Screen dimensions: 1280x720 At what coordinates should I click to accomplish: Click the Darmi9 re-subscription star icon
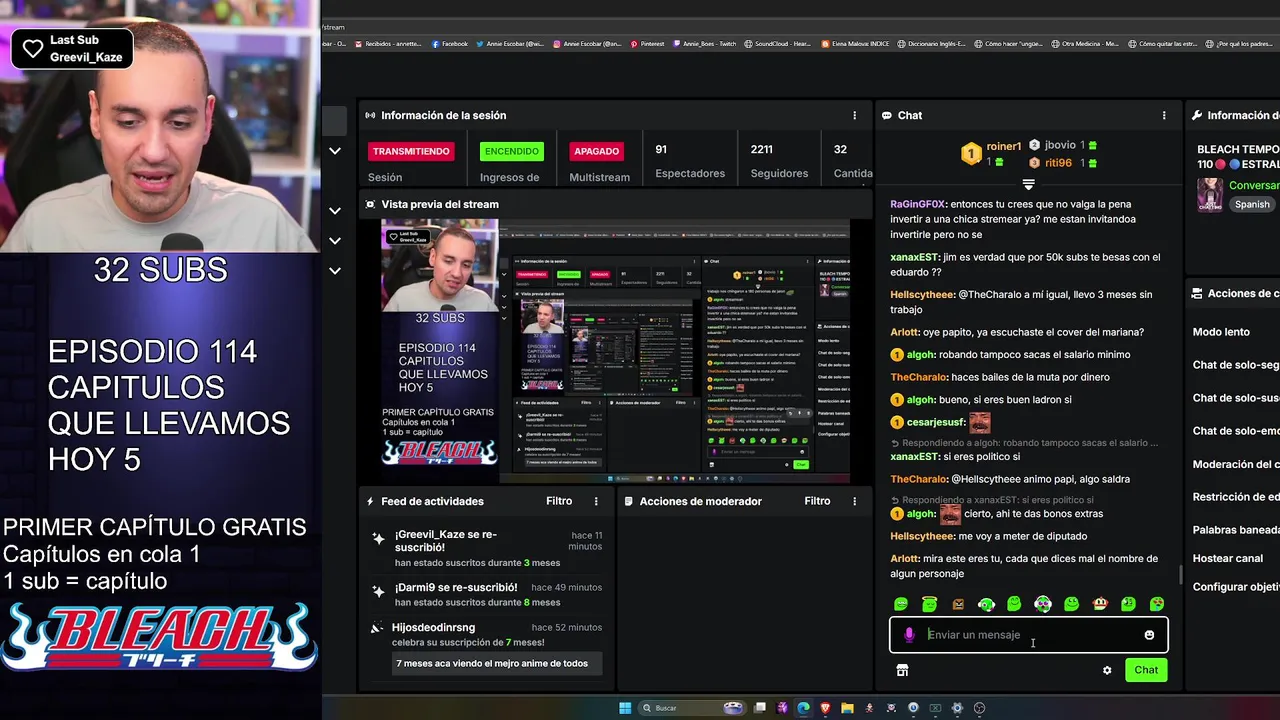tap(378, 591)
